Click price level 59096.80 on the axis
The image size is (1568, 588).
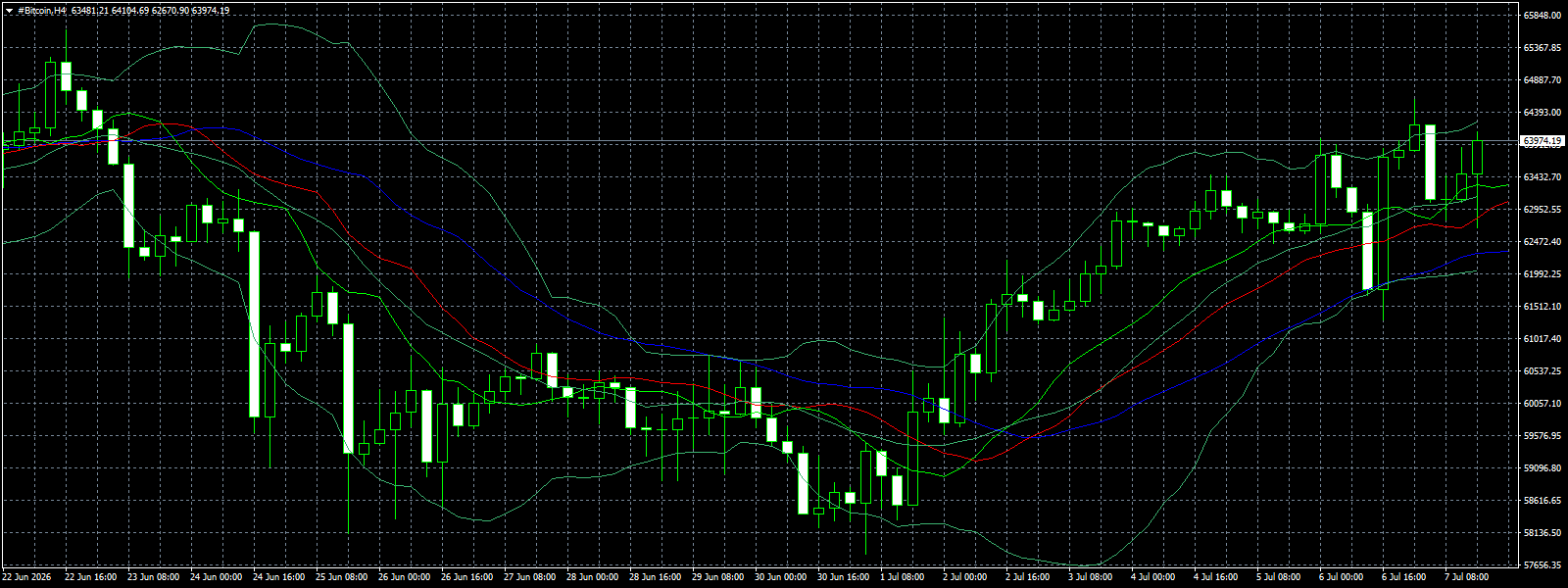tap(1543, 468)
